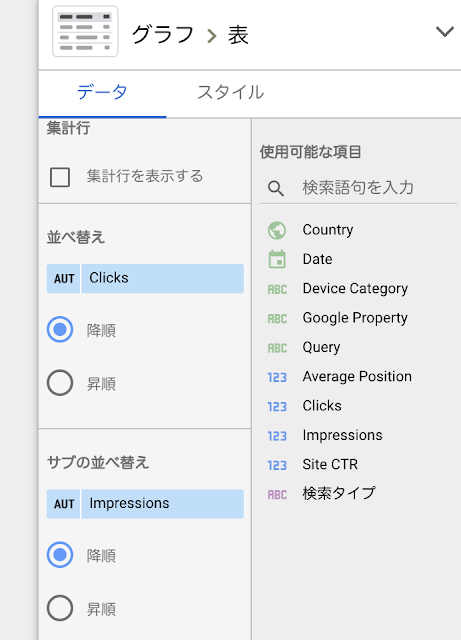461x640 pixels.
Task: Click the globe icon beside Country
Action: pyautogui.click(x=277, y=230)
